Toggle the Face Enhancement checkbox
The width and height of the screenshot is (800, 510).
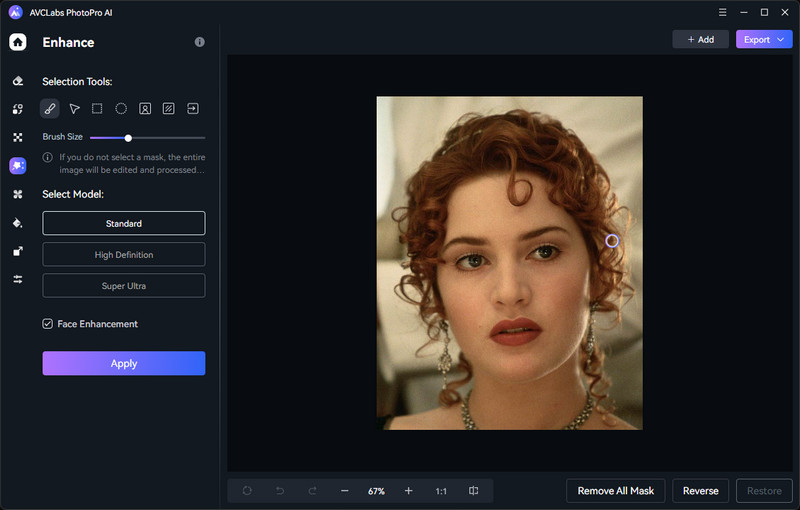pyautogui.click(x=47, y=324)
